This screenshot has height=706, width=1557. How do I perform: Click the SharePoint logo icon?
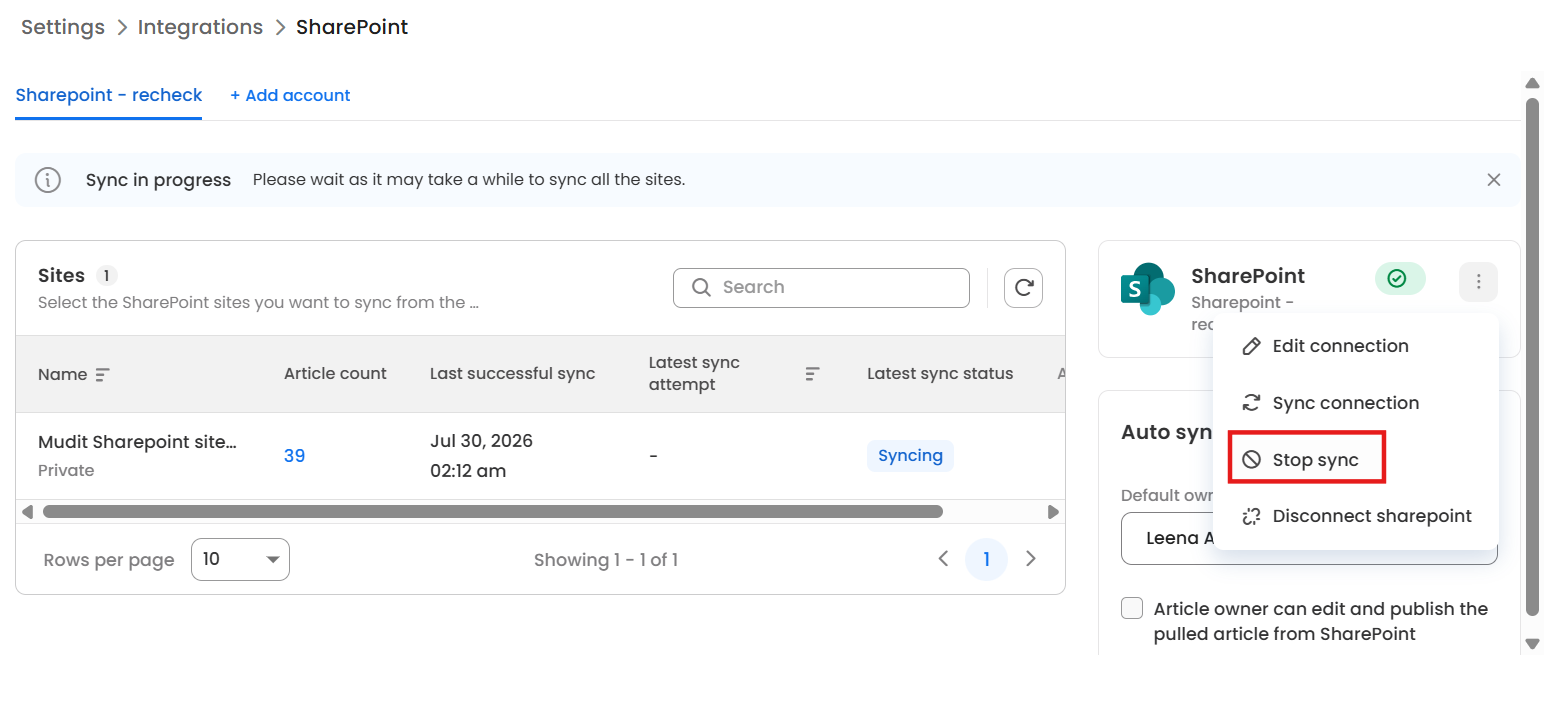1147,289
